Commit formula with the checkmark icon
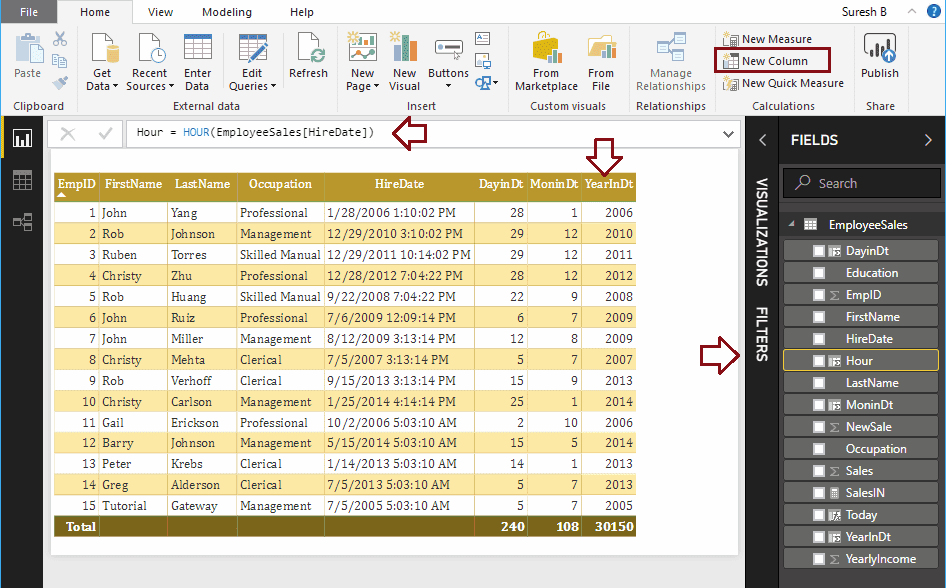The width and height of the screenshot is (946, 588). [x=105, y=133]
